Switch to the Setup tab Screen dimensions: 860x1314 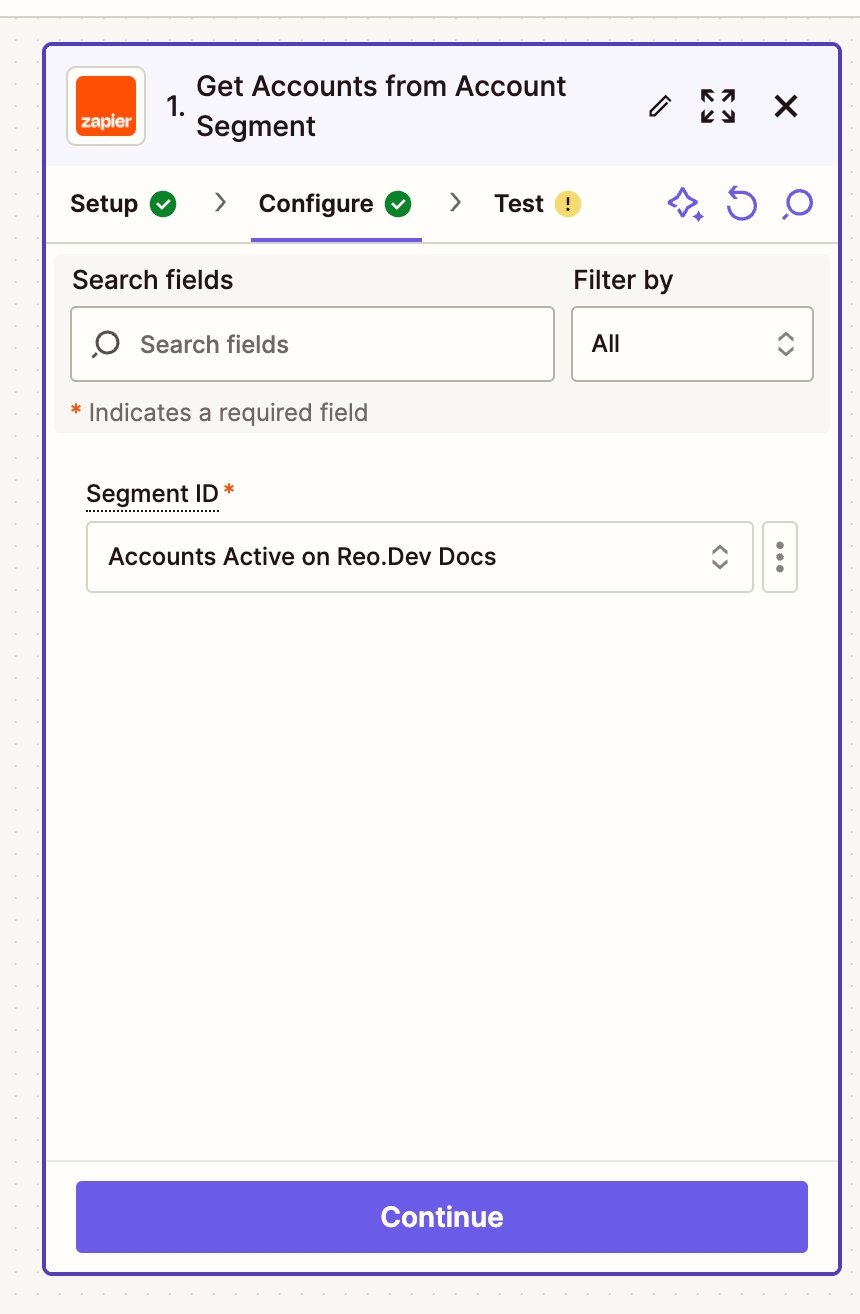coord(104,204)
